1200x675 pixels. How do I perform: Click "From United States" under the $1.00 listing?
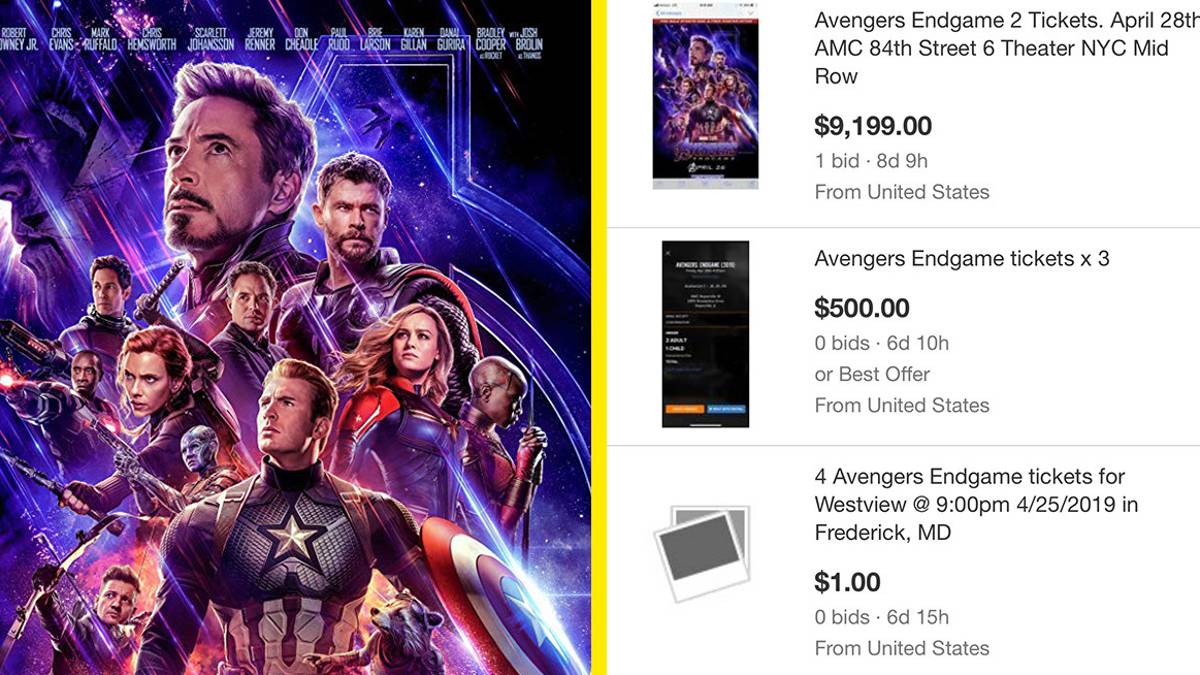[902, 648]
